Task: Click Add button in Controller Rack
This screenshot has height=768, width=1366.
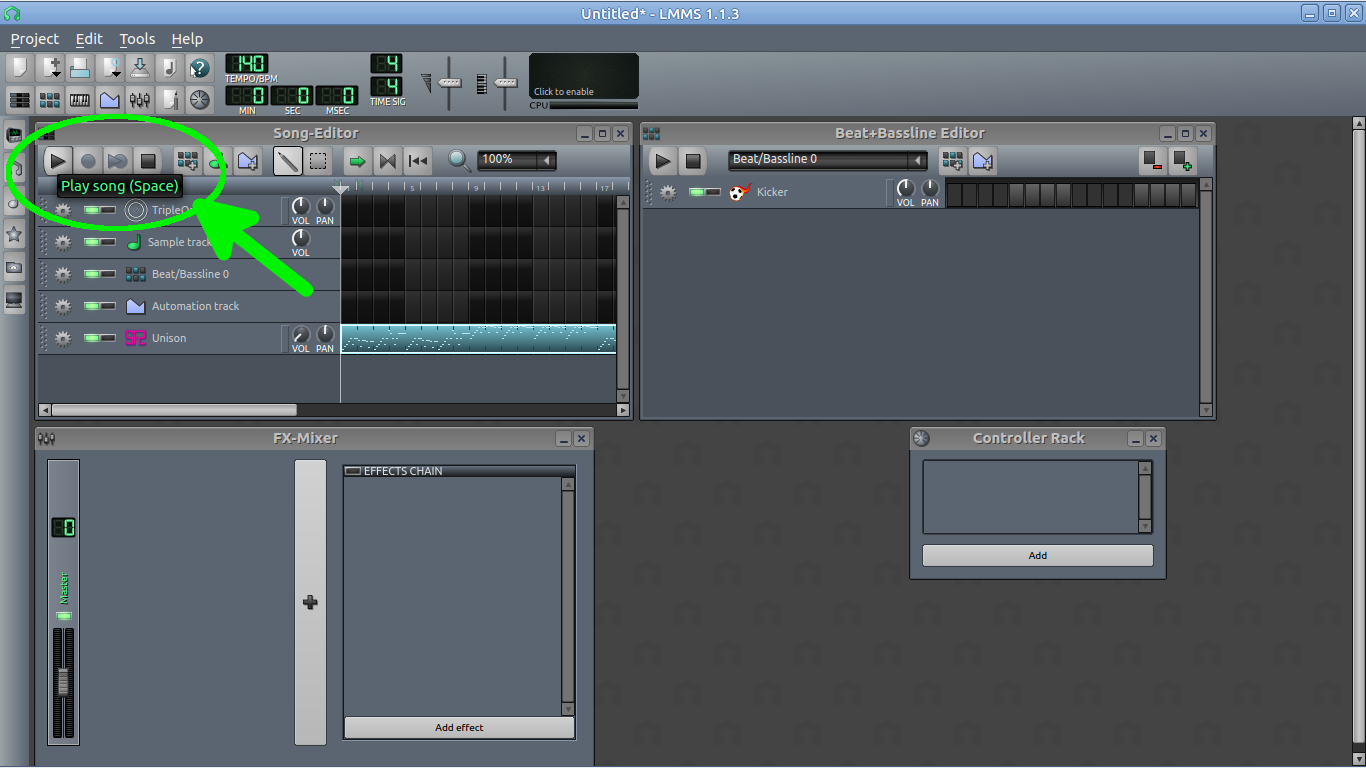Action: pyautogui.click(x=1037, y=555)
